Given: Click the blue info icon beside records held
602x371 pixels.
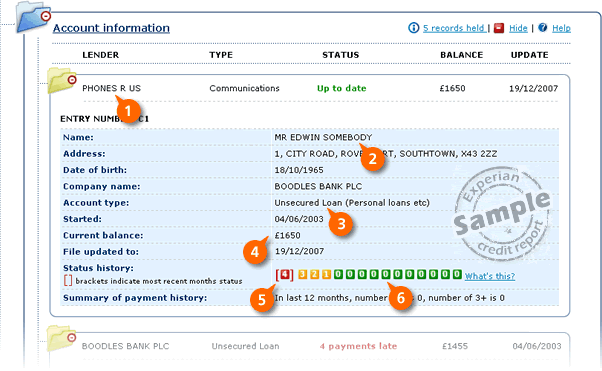Looking at the screenshot, I should [x=413, y=28].
